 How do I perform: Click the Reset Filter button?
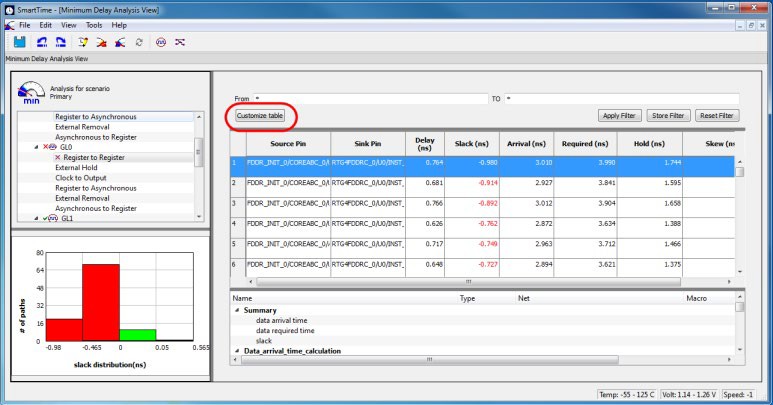(x=716, y=116)
